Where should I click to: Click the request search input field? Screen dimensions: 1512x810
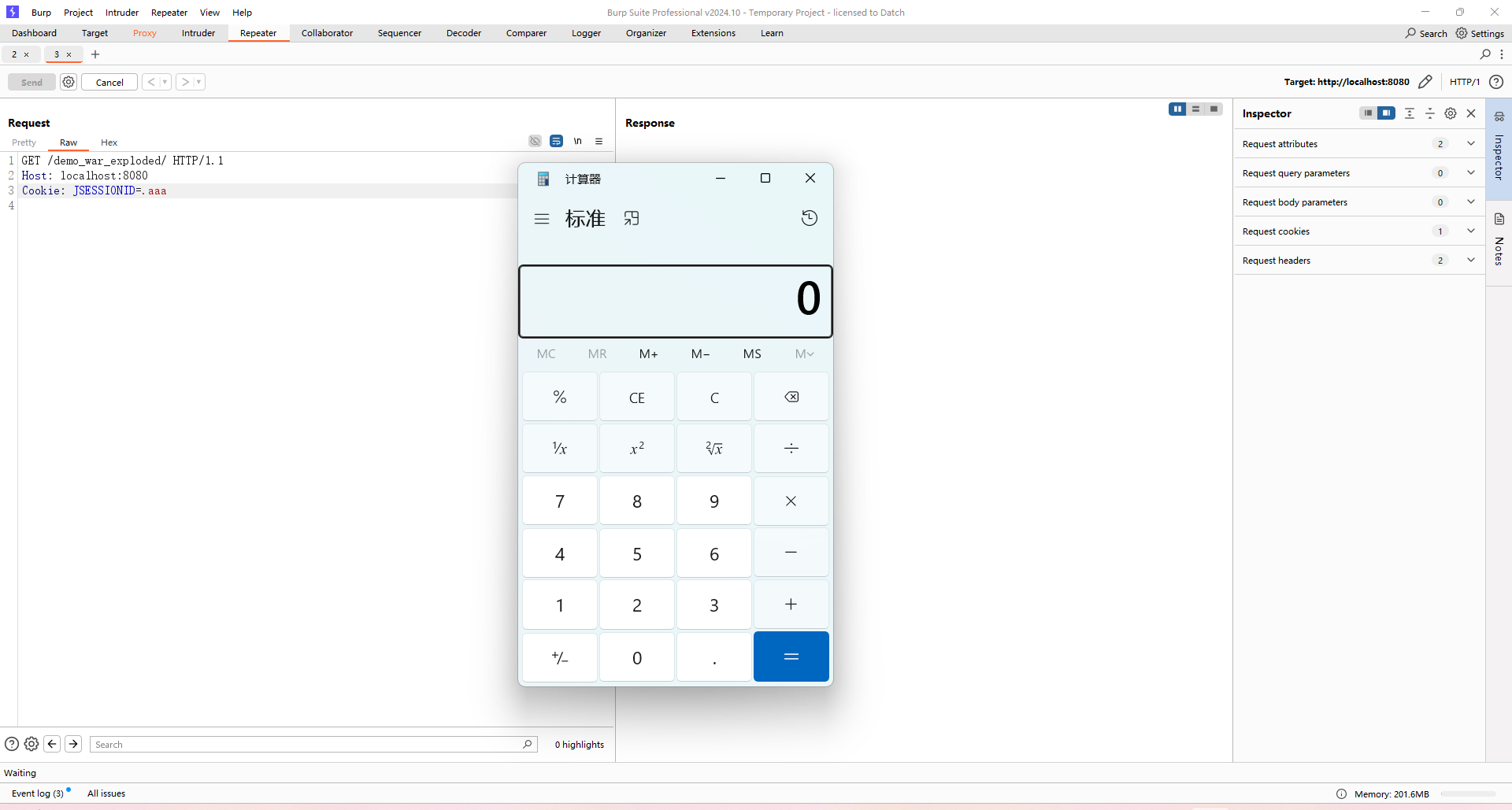click(307, 745)
